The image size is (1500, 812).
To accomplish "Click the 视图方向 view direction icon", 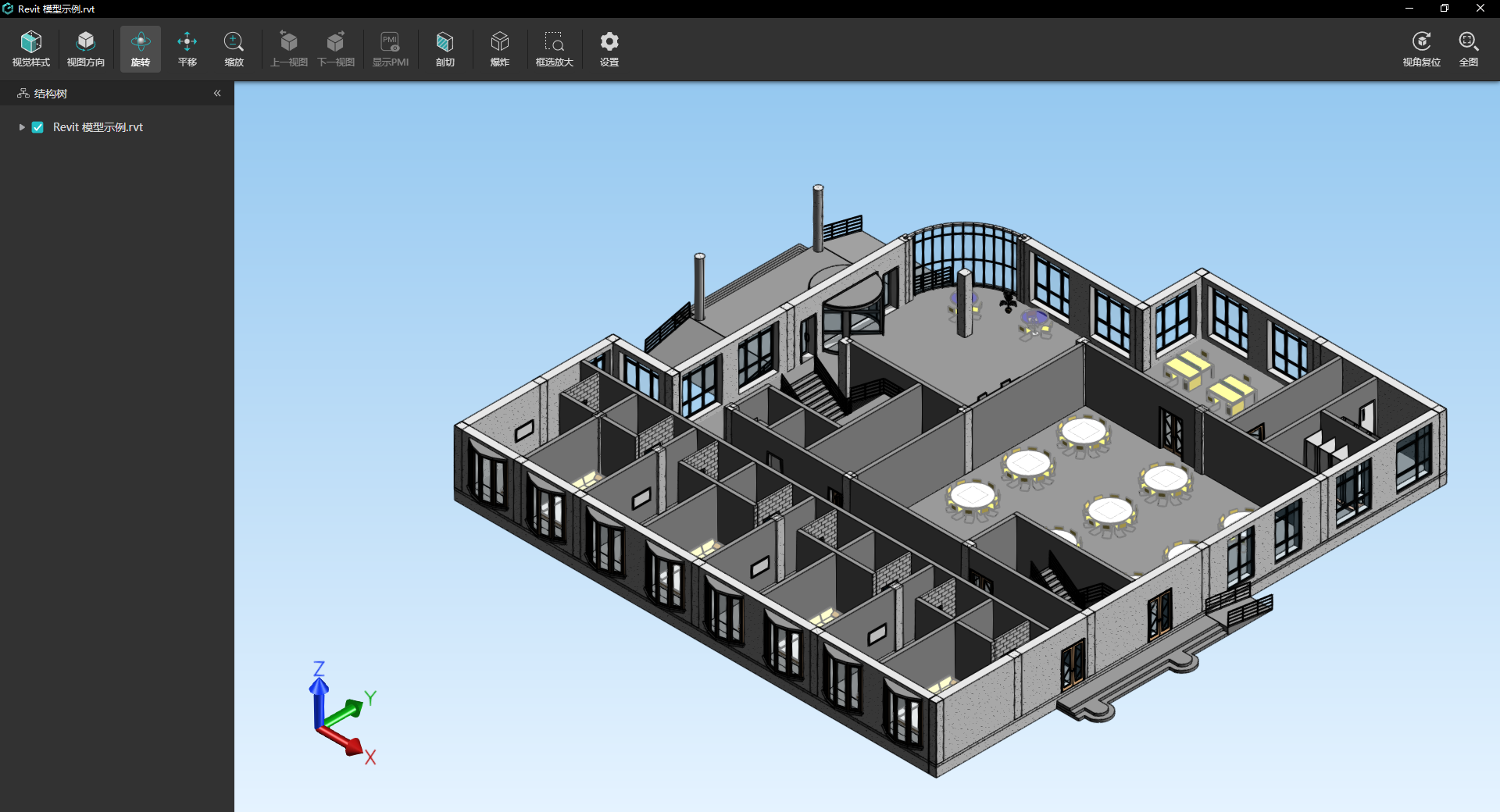I will coord(86,48).
